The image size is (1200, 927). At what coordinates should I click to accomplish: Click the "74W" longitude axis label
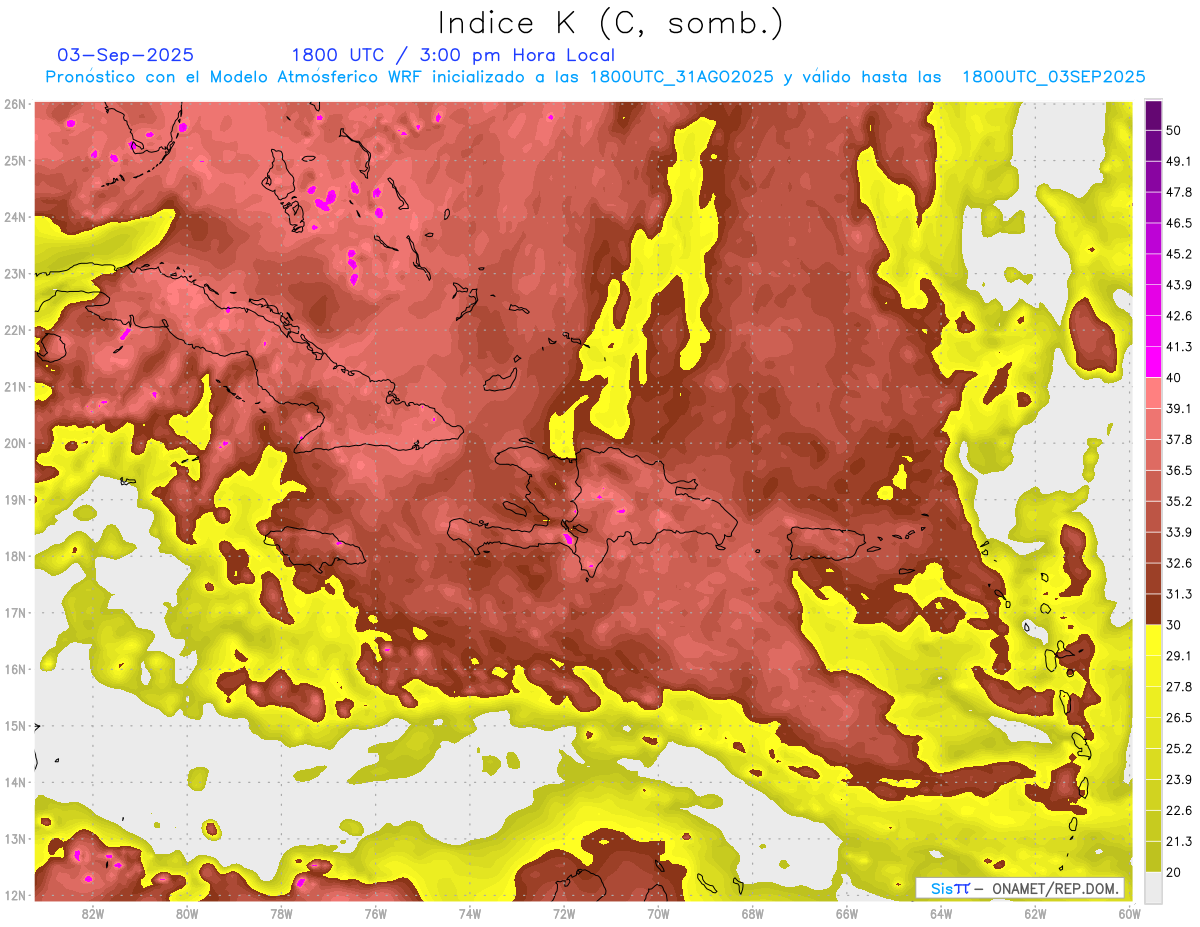[469, 913]
